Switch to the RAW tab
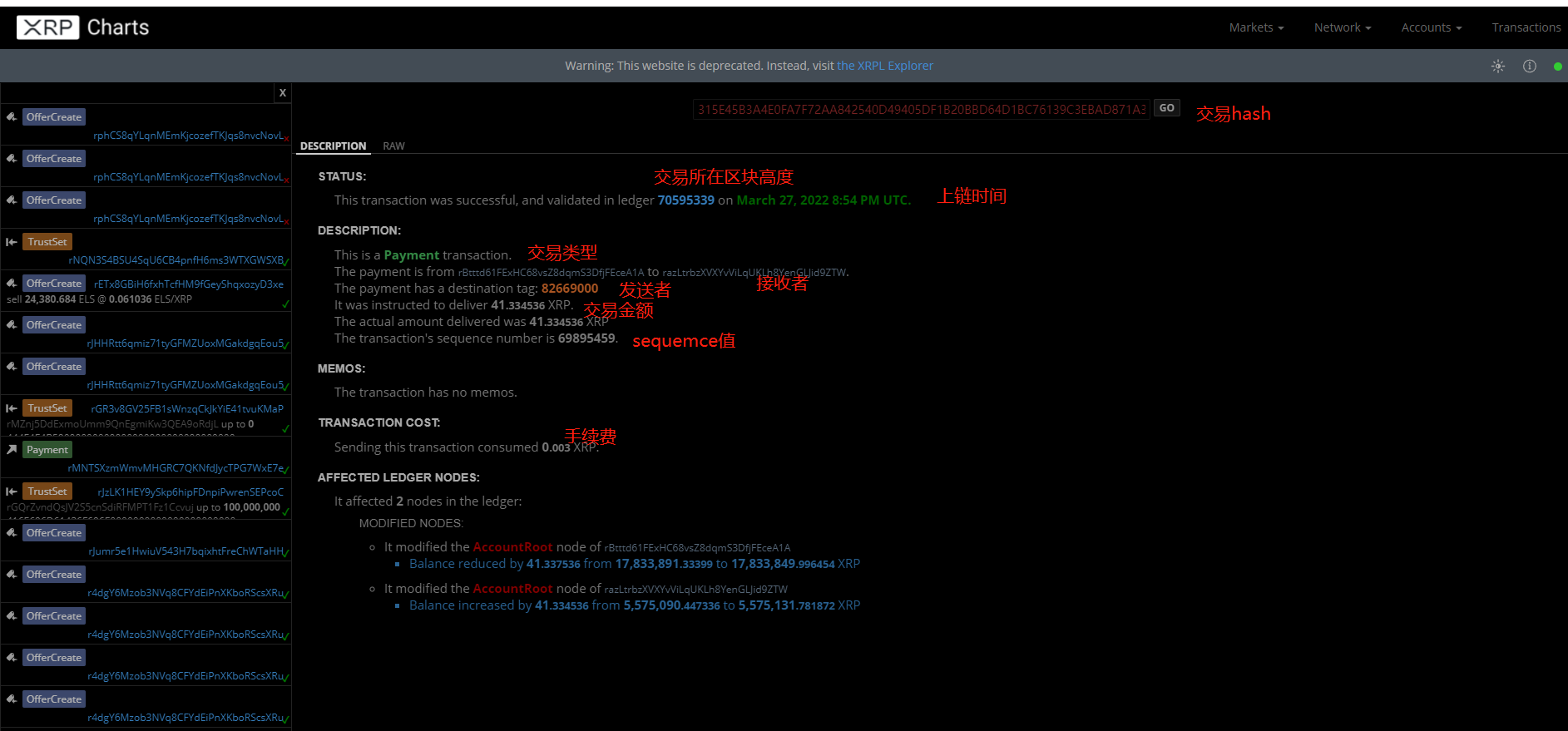Image resolution: width=1568 pixels, height=731 pixels. click(x=393, y=146)
